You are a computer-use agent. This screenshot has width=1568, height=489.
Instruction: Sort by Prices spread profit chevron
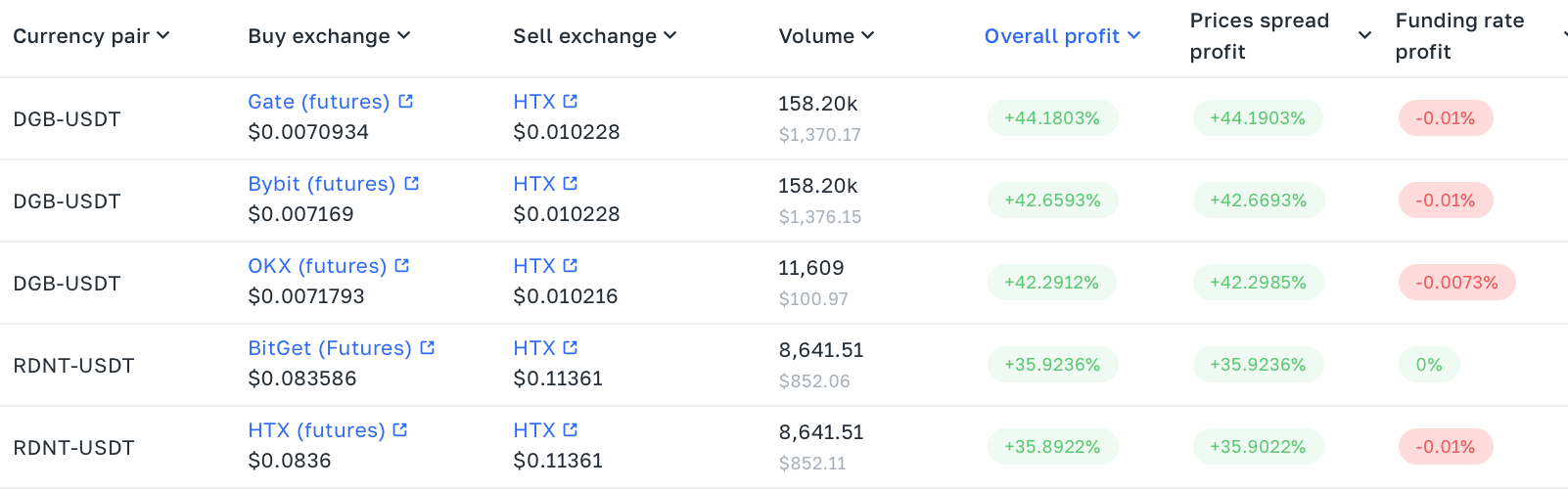click(x=1364, y=36)
